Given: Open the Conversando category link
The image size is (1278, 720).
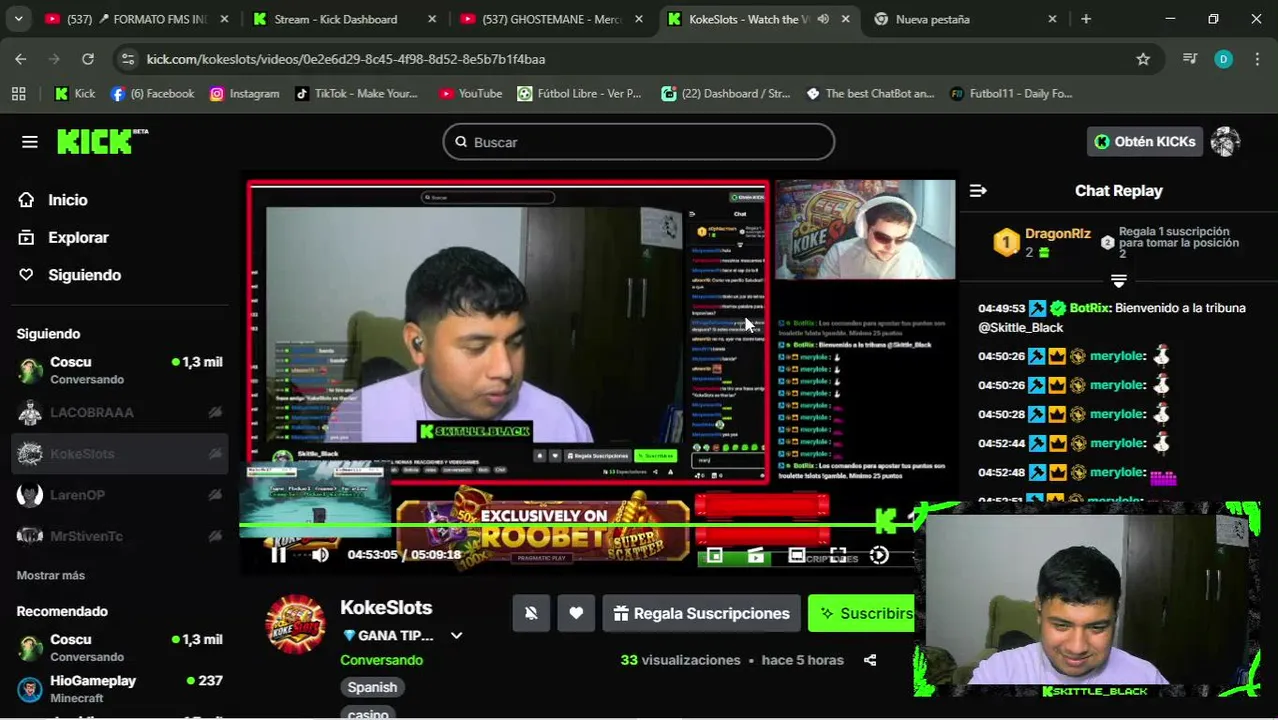Looking at the screenshot, I should (x=381, y=660).
